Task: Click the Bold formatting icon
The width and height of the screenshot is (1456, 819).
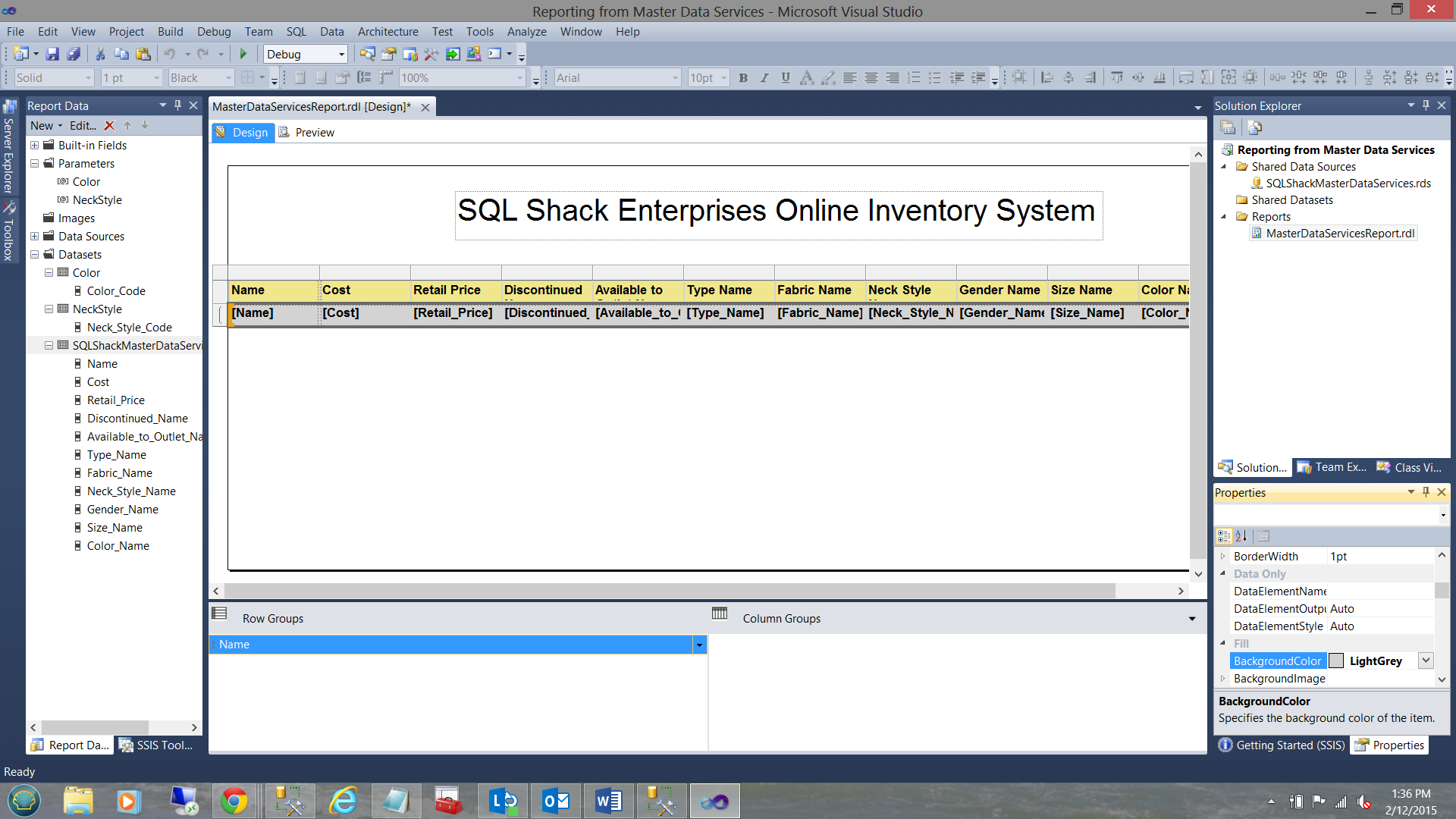Action: click(743, 77)
